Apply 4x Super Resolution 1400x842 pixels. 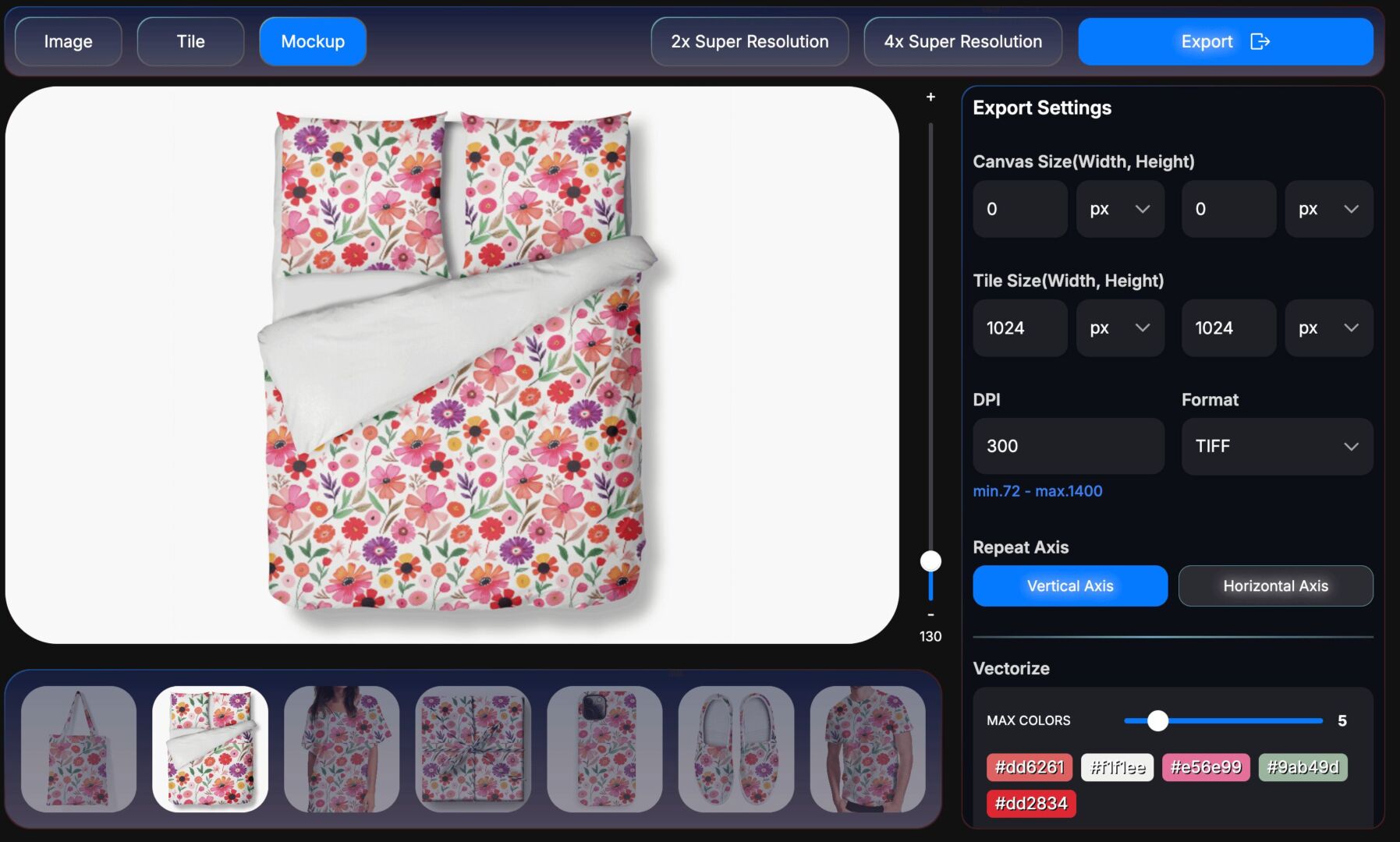pos(962,41)
